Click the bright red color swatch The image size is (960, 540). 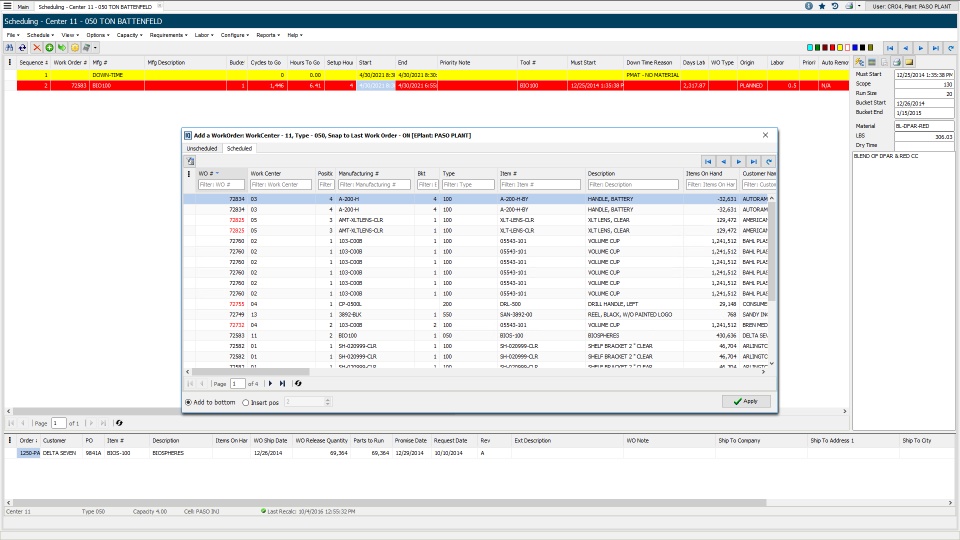[x=832, y=48]
